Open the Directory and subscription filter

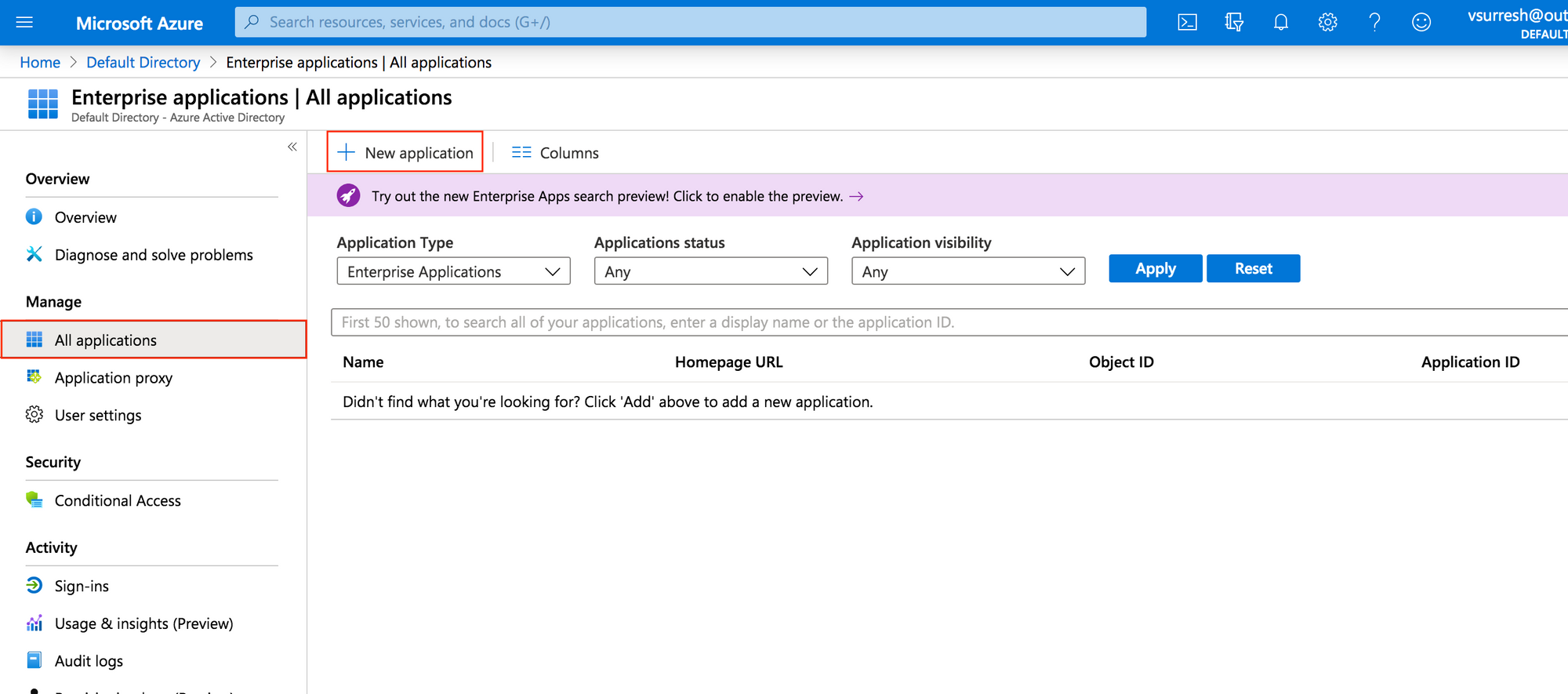(1234, 22)
